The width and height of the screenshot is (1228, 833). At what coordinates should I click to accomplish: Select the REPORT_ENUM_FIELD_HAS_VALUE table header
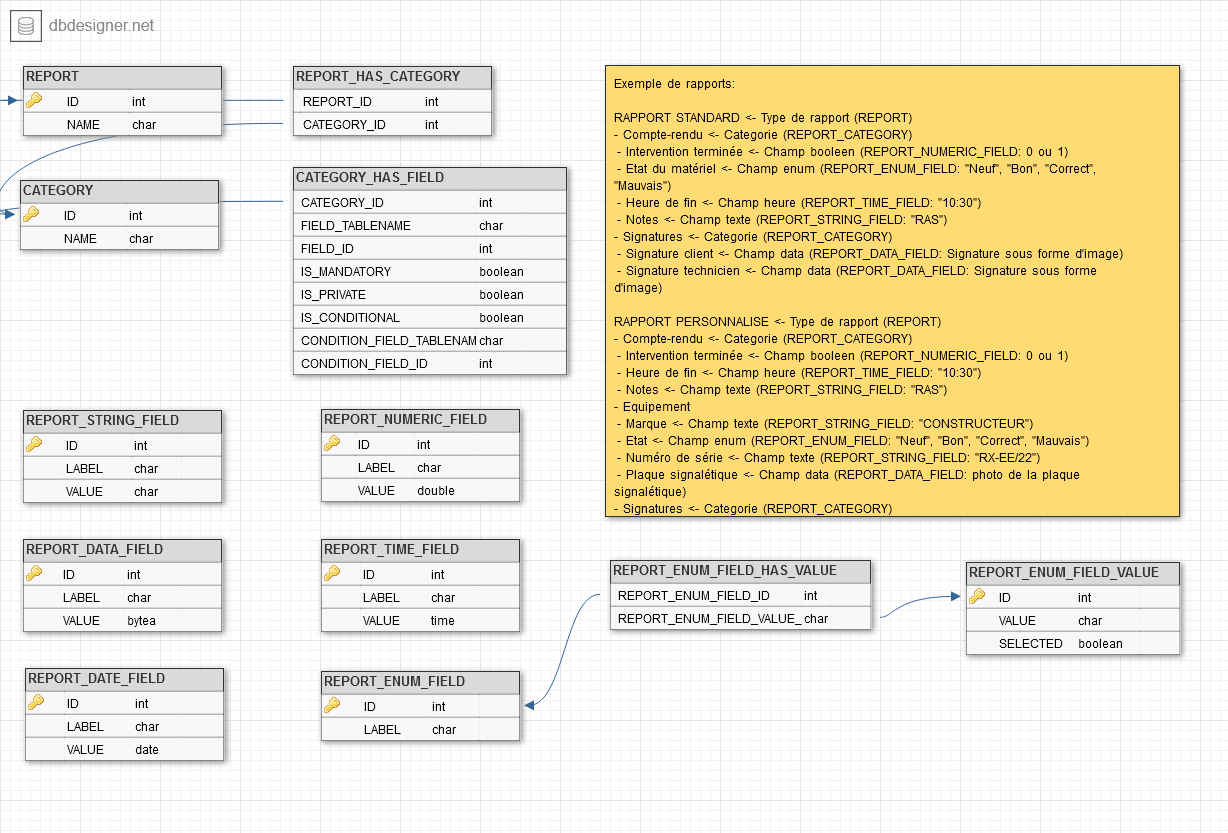(x=740, y=571)
